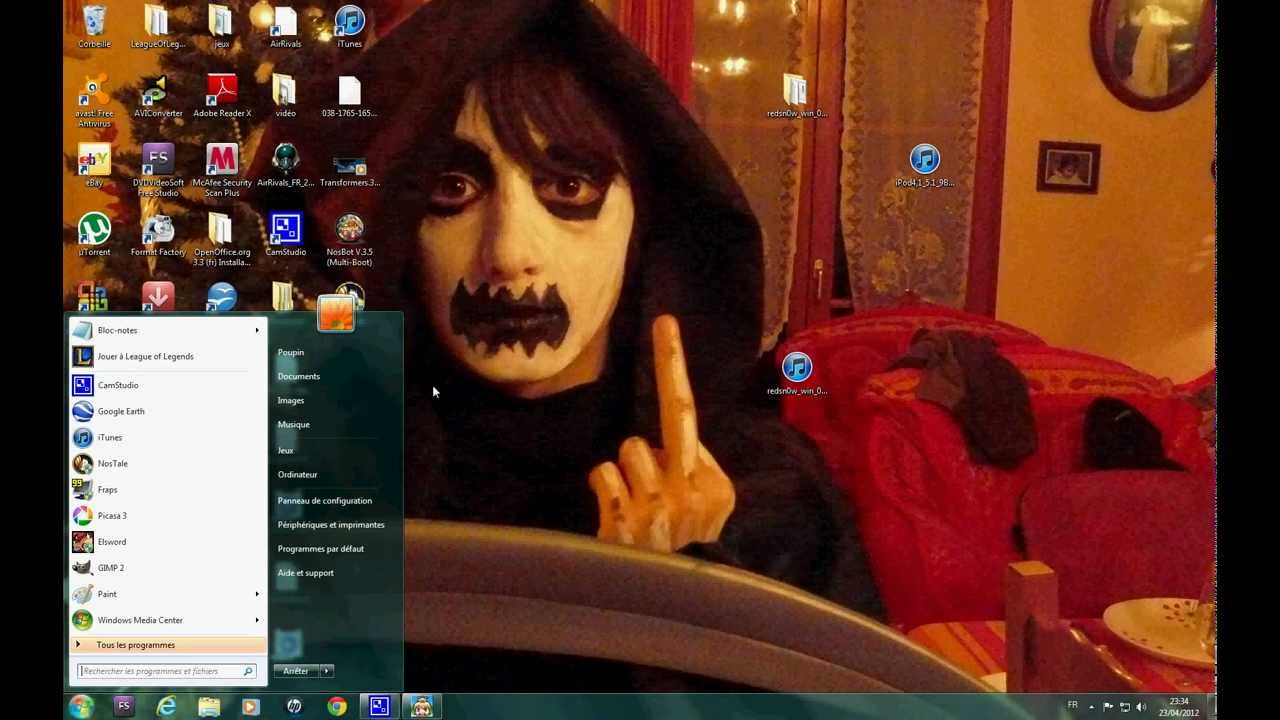
Task: Launch the Format Factory shortcut
Action: point(158,235)
